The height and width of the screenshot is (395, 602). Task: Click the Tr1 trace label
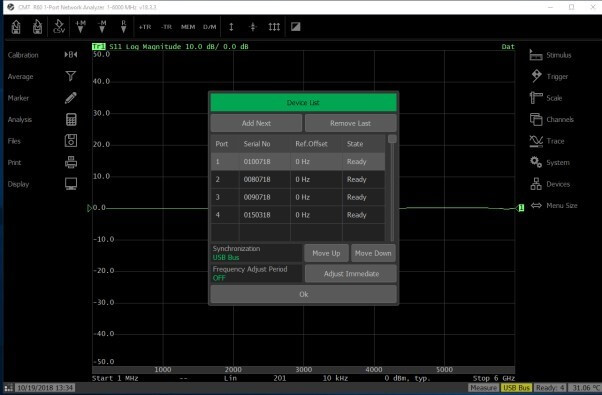99,46
